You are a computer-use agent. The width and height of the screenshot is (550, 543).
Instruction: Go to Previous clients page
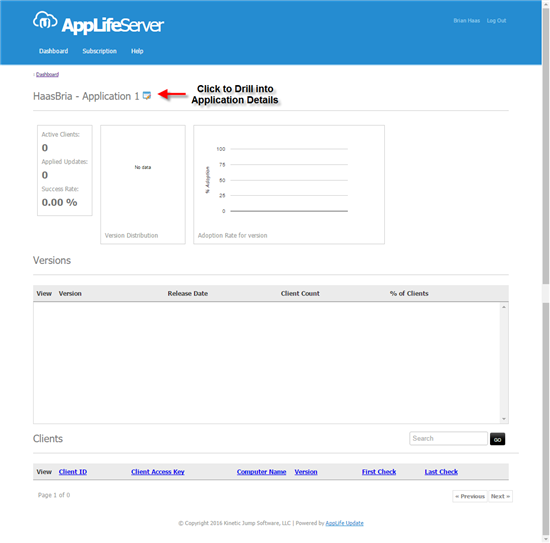(x=470, y=496)
